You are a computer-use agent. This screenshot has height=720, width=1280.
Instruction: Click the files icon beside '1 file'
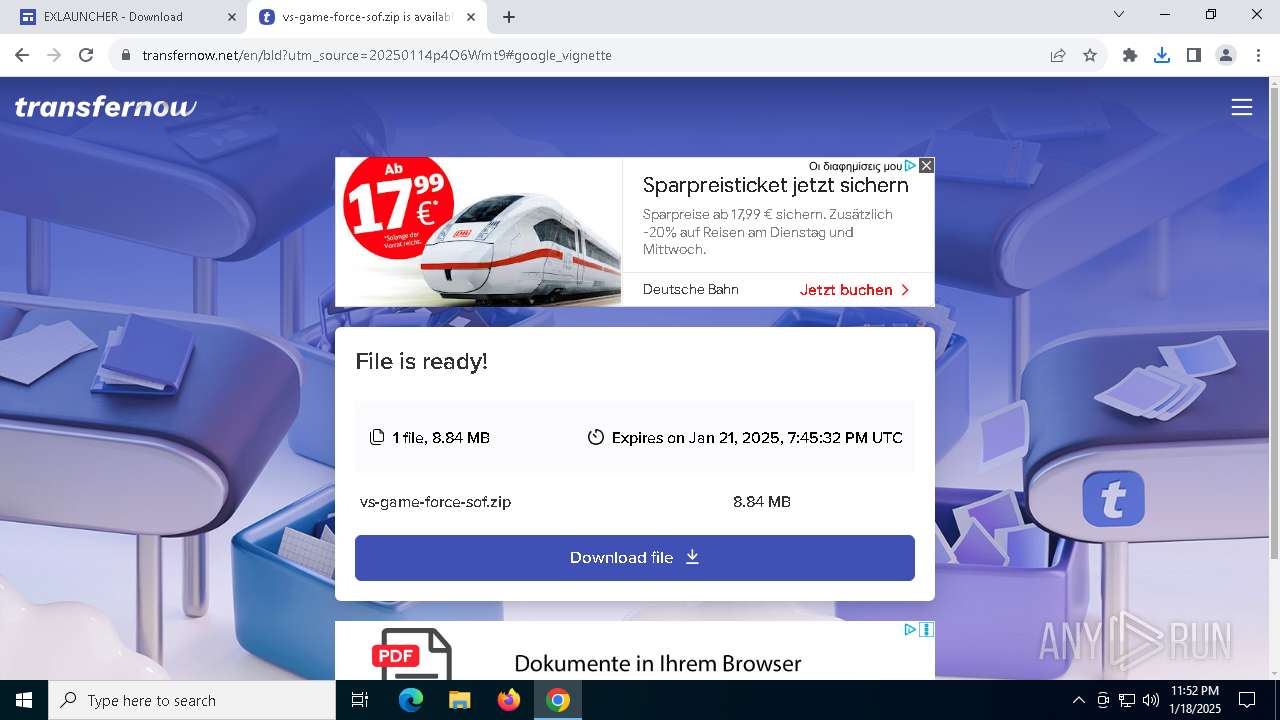point(377,437)
